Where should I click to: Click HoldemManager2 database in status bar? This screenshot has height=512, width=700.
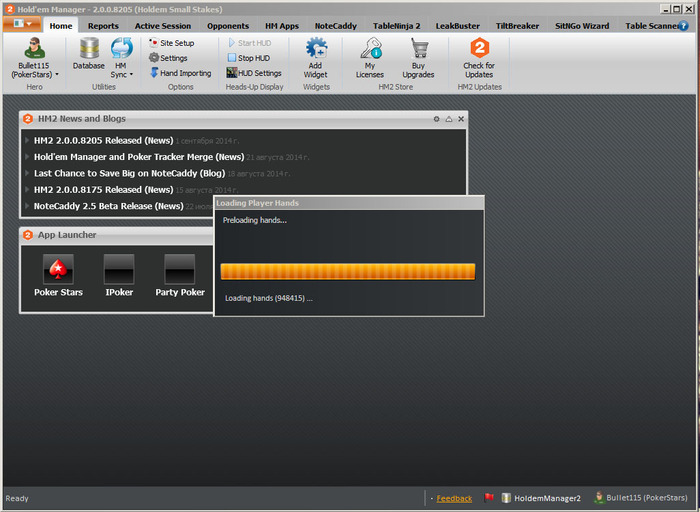click(541, 498)
